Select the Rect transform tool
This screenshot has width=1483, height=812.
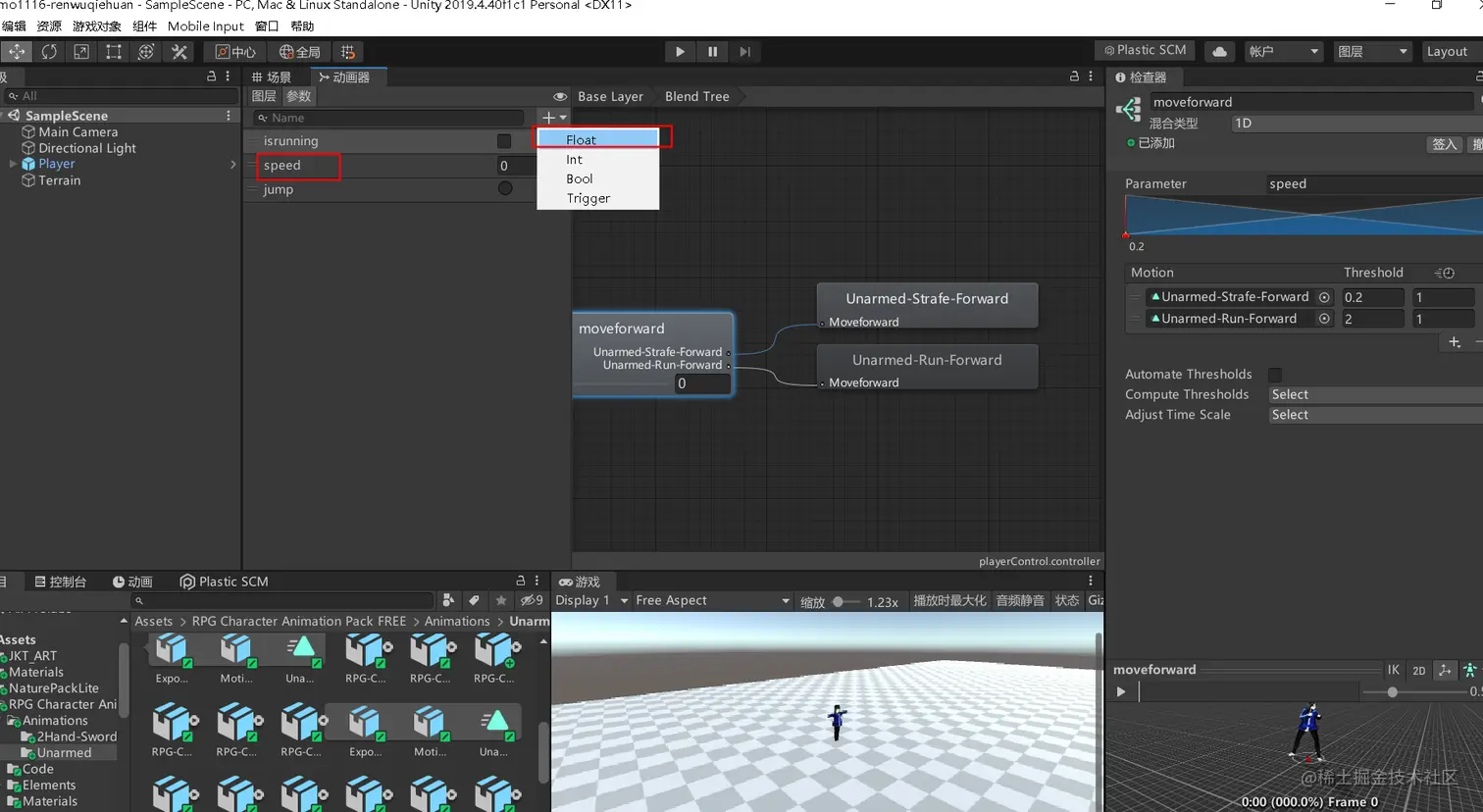[x=114, y=52]
